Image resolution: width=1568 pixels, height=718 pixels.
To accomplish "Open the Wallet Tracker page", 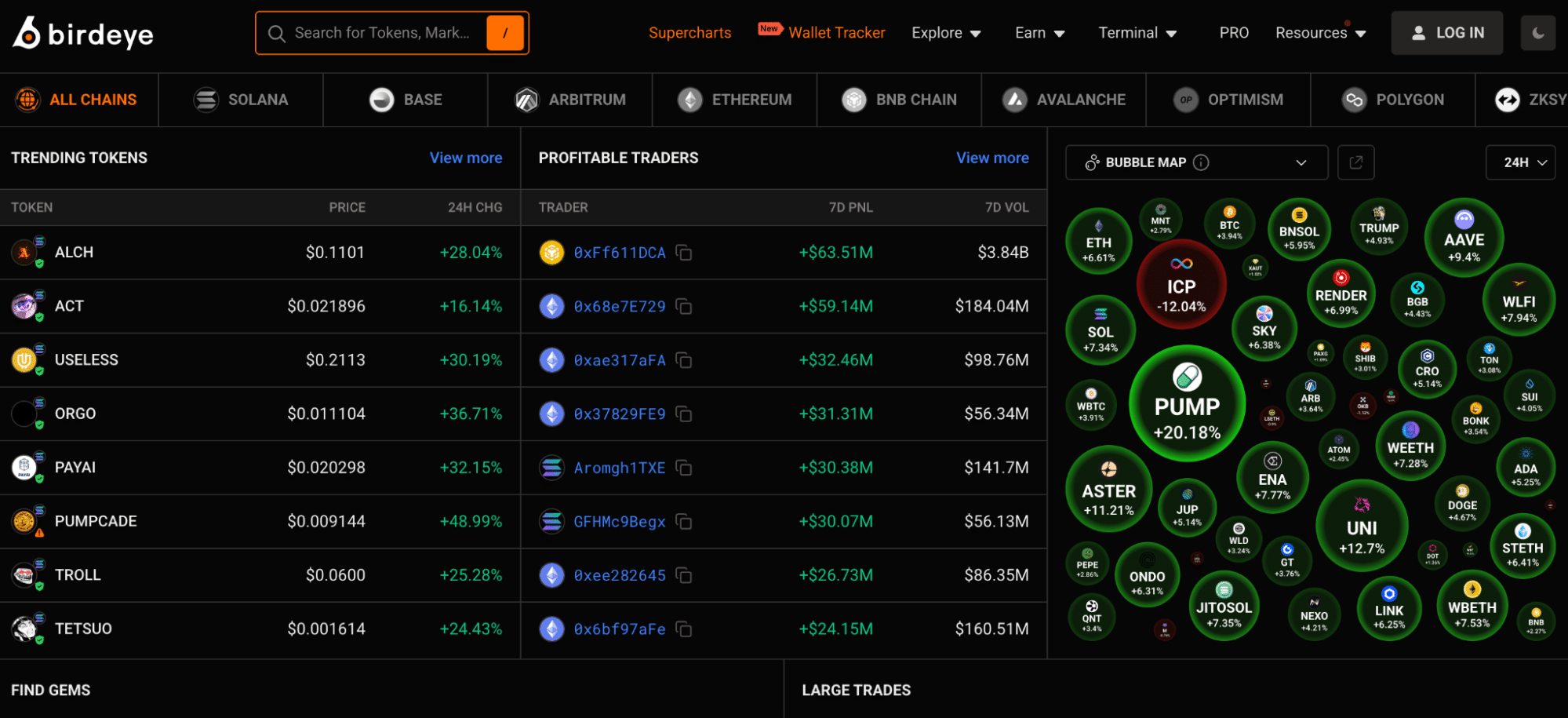I will [837, 32].
